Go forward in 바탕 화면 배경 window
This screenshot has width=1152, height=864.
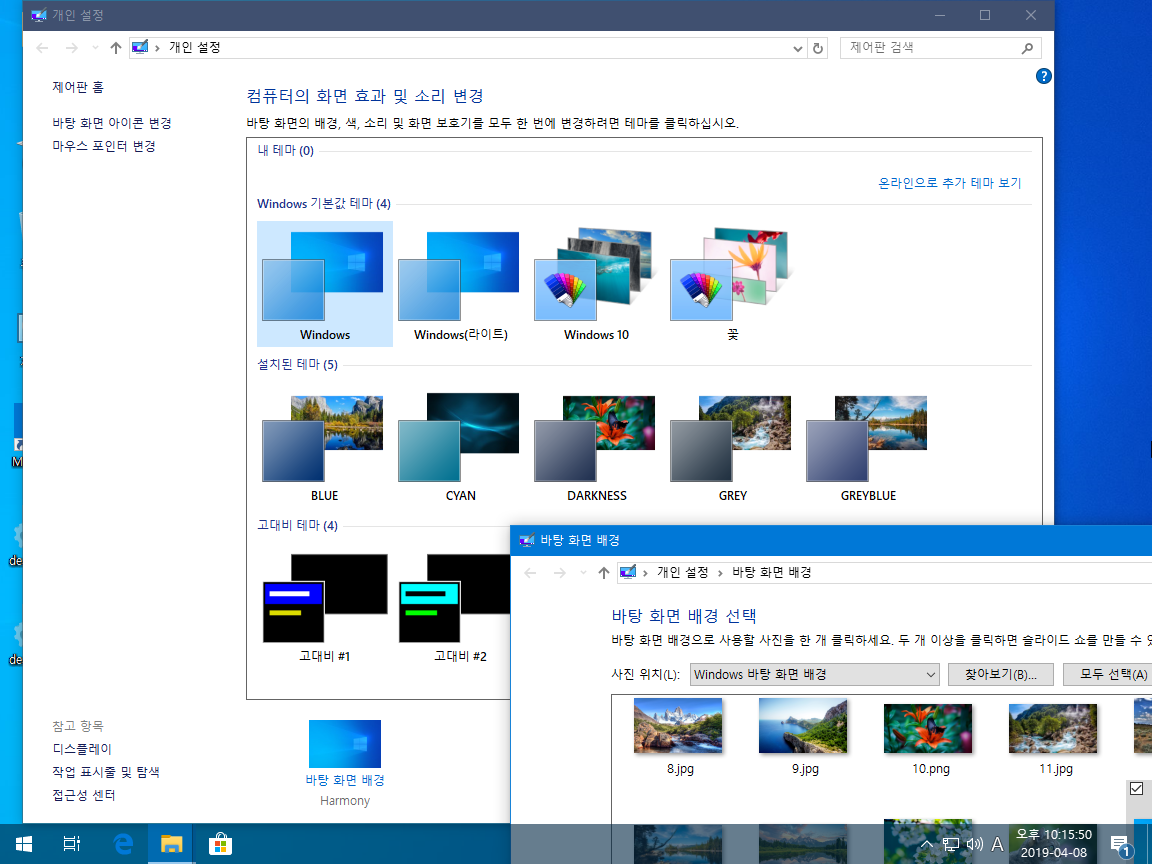point(559,573)
